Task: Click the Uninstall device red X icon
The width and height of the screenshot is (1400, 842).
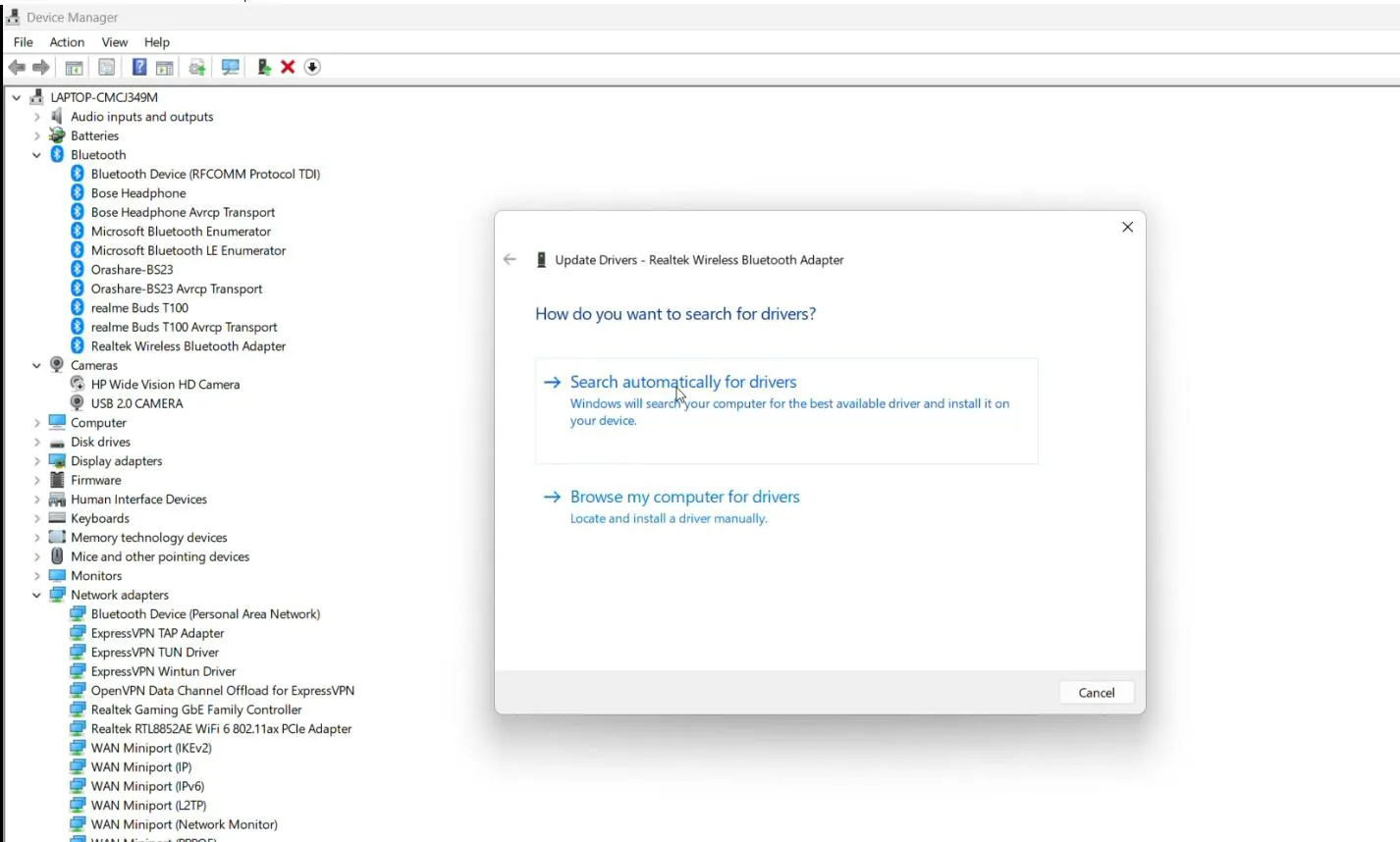Action: click(x=286, y=67)
